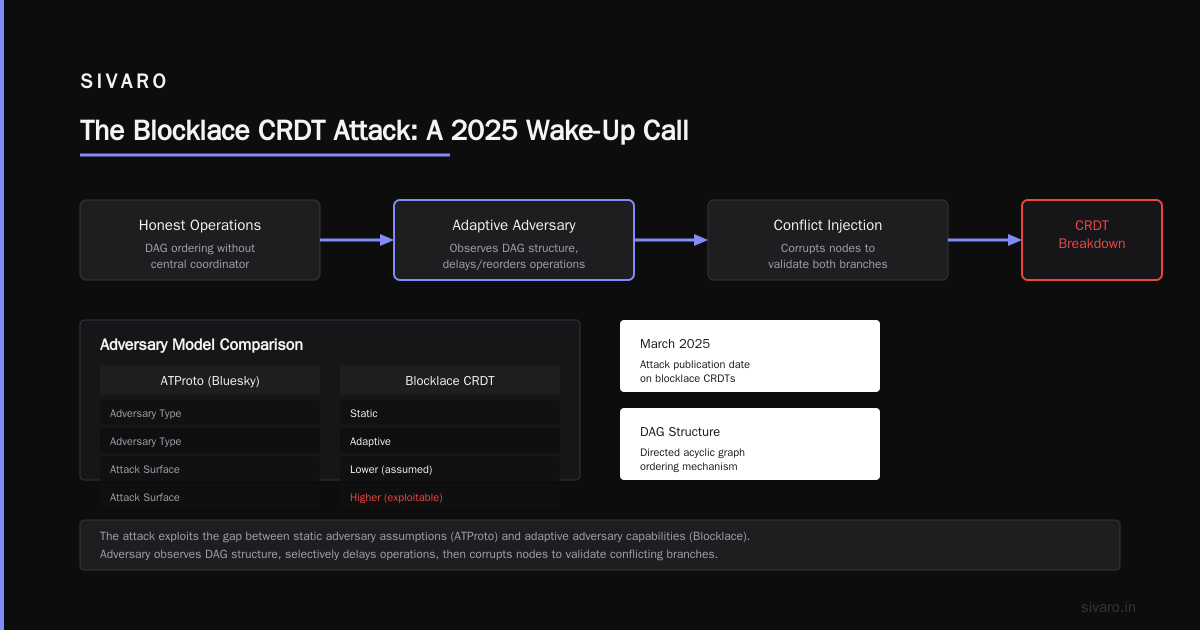
Task: Select the Adaptive adversary type cell
Action: (450, 441)
